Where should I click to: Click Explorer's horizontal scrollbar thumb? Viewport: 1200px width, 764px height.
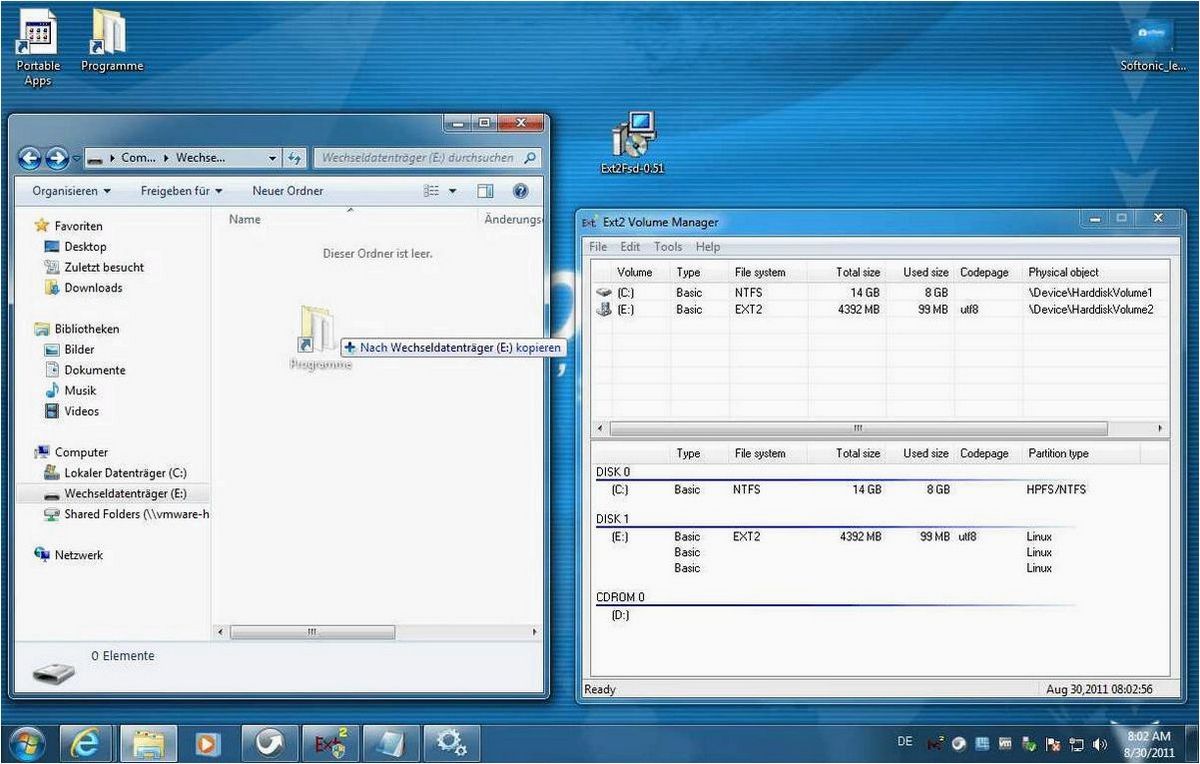313,632
